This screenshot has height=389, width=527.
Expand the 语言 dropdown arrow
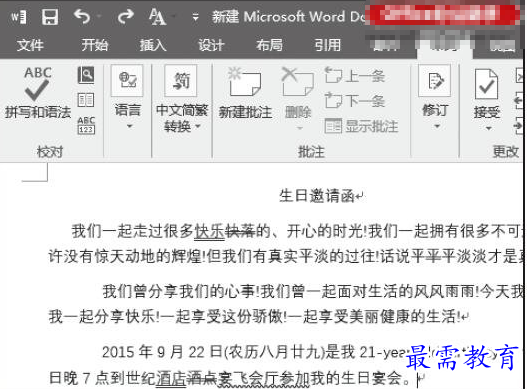tap(130, 126)
